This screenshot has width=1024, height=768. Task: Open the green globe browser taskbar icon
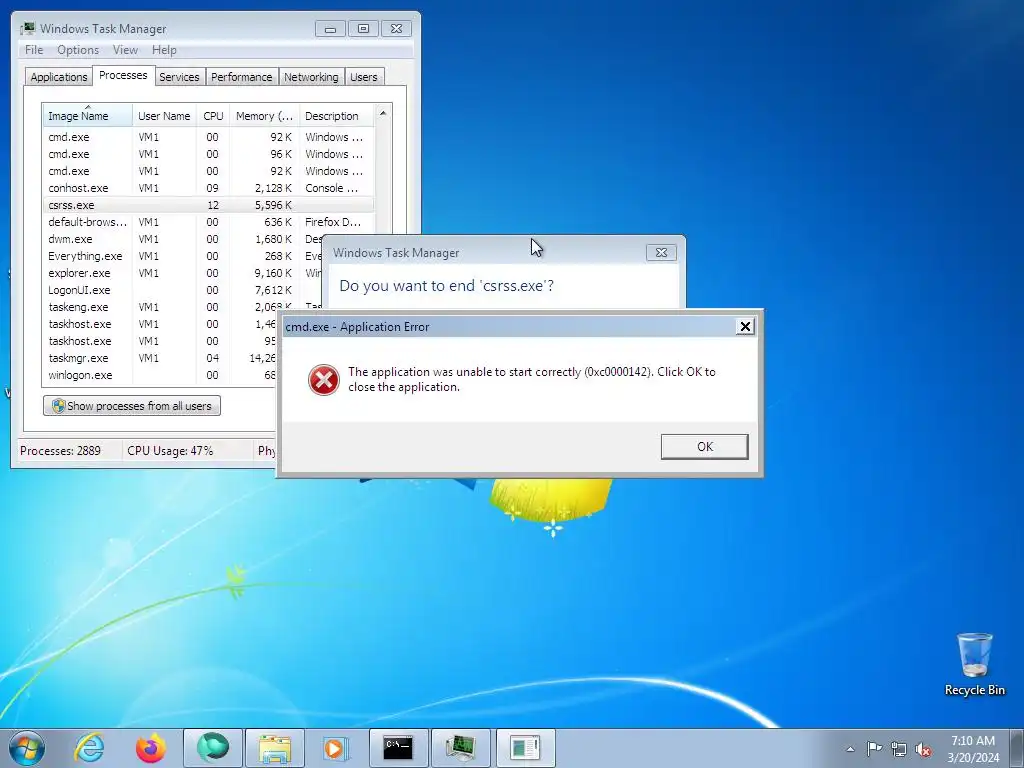click(x=213, y=748)
